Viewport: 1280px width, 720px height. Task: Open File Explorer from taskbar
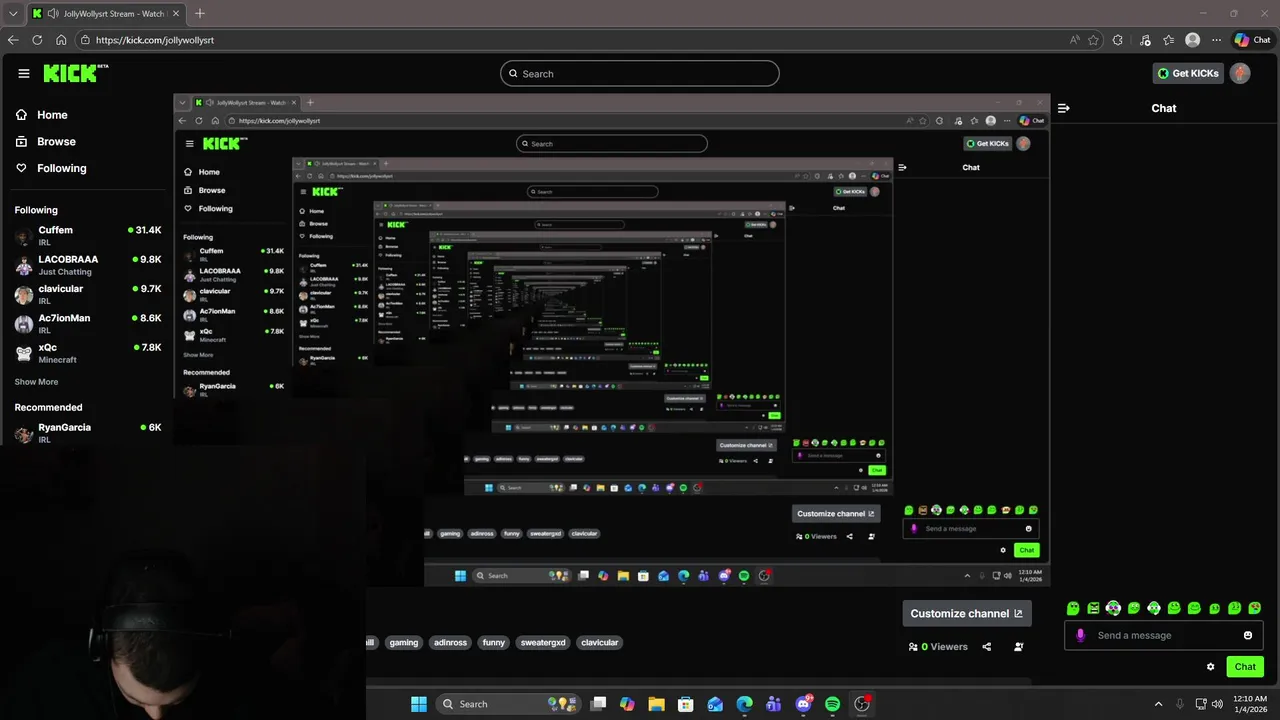(656, 704)
